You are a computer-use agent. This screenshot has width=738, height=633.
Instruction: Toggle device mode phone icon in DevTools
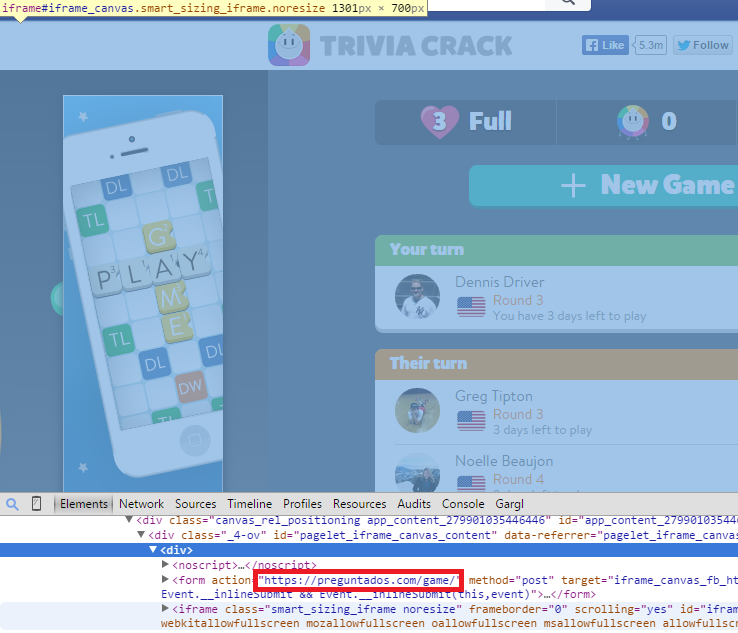37,504
